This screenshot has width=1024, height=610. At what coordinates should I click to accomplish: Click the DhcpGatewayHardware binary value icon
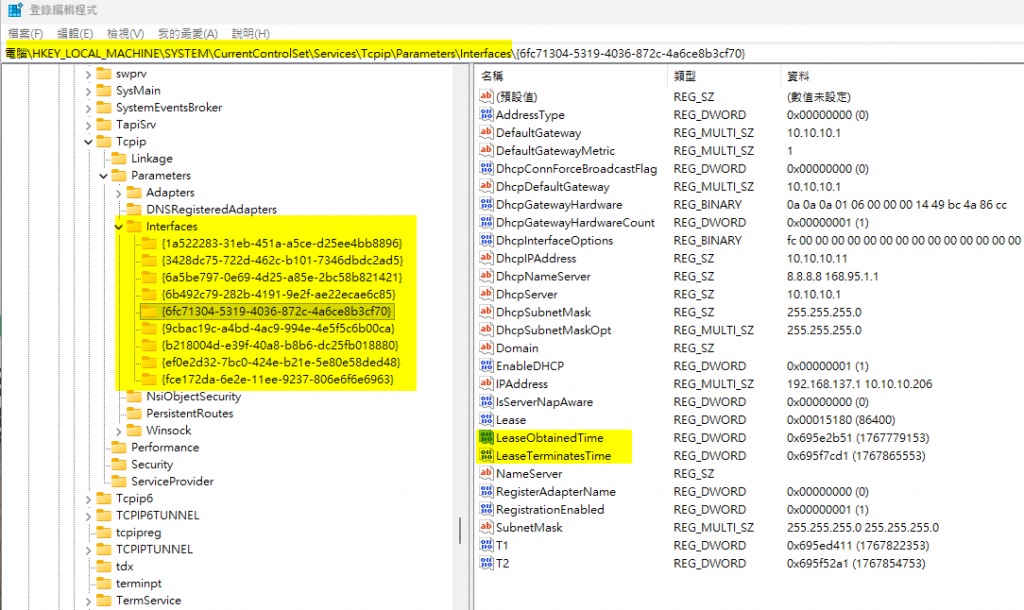pos(486,204)
